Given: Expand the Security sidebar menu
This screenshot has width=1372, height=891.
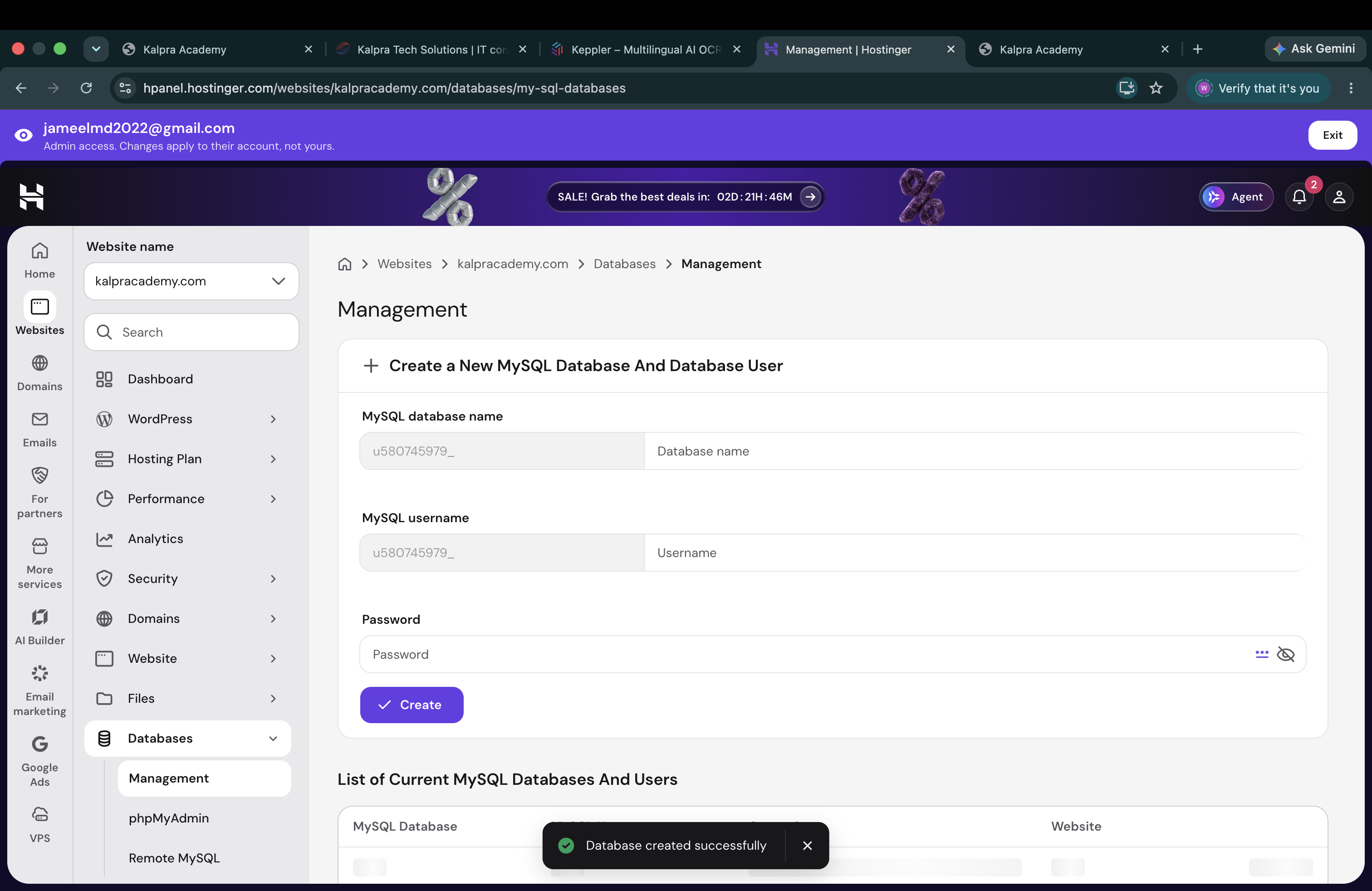Looking at the screenshot, I should [188, 578].
